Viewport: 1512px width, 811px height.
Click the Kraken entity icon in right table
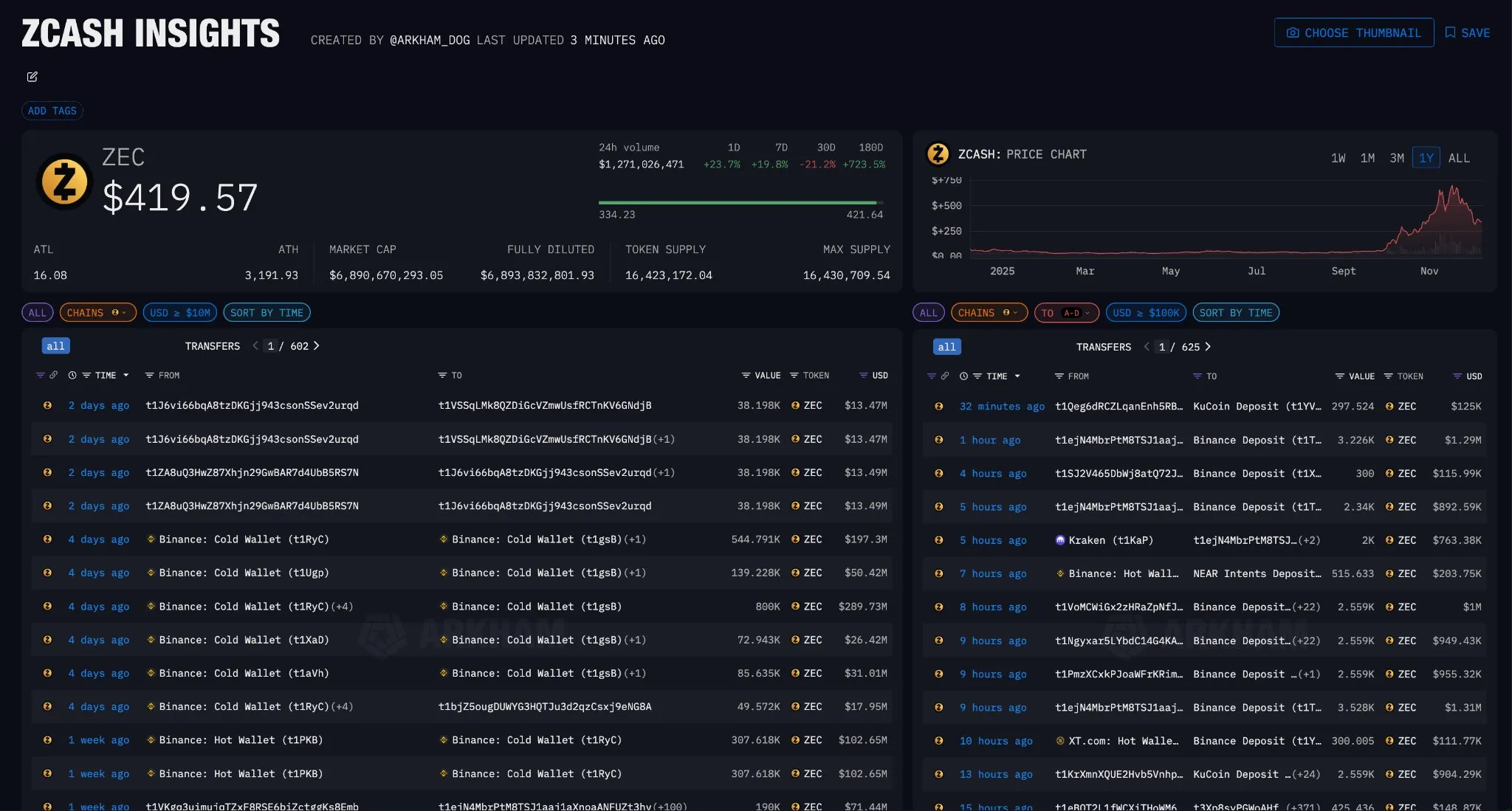click(x=1060, y=540)
